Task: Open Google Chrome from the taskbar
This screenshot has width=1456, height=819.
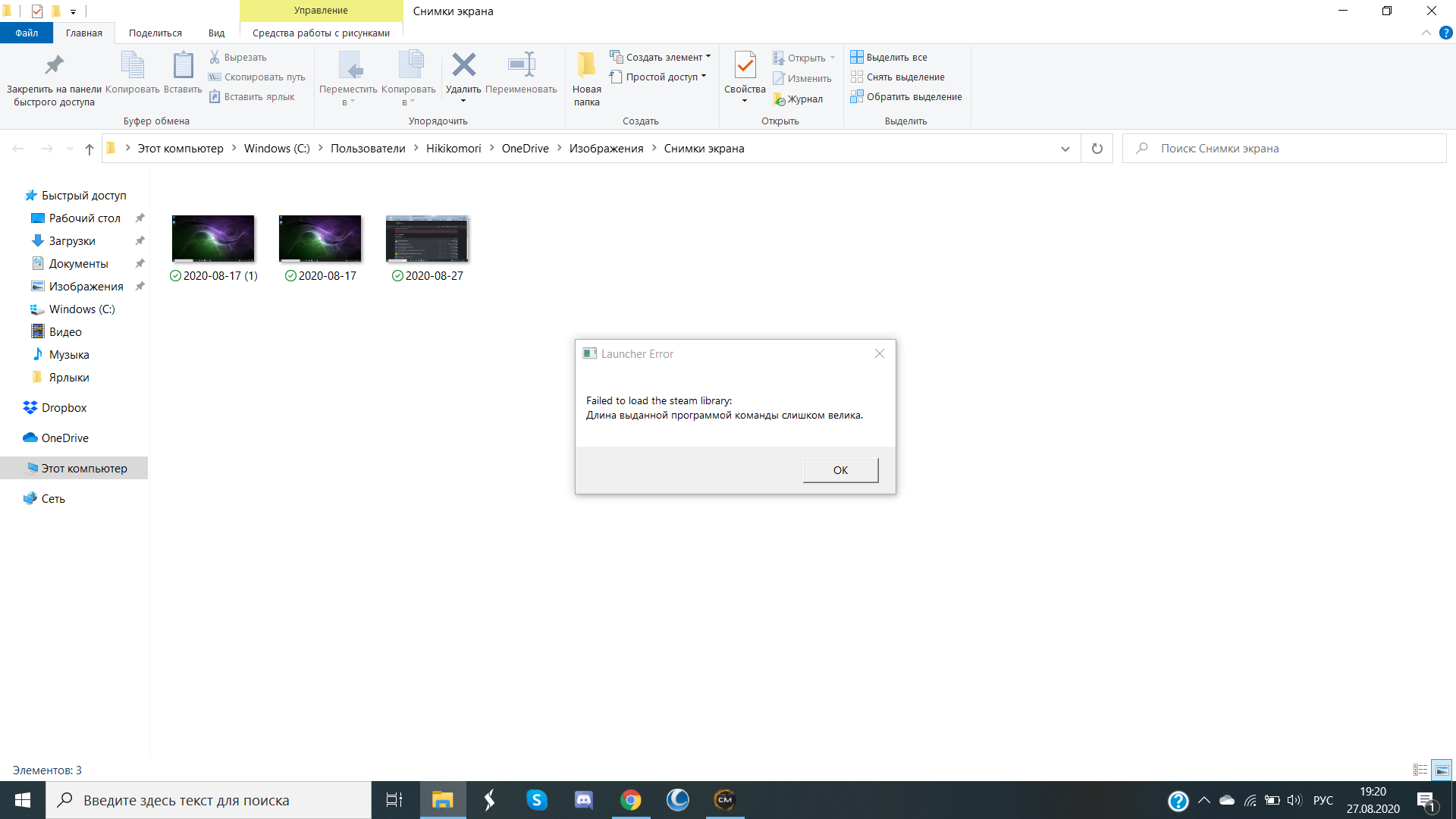Action: [631, 800]
